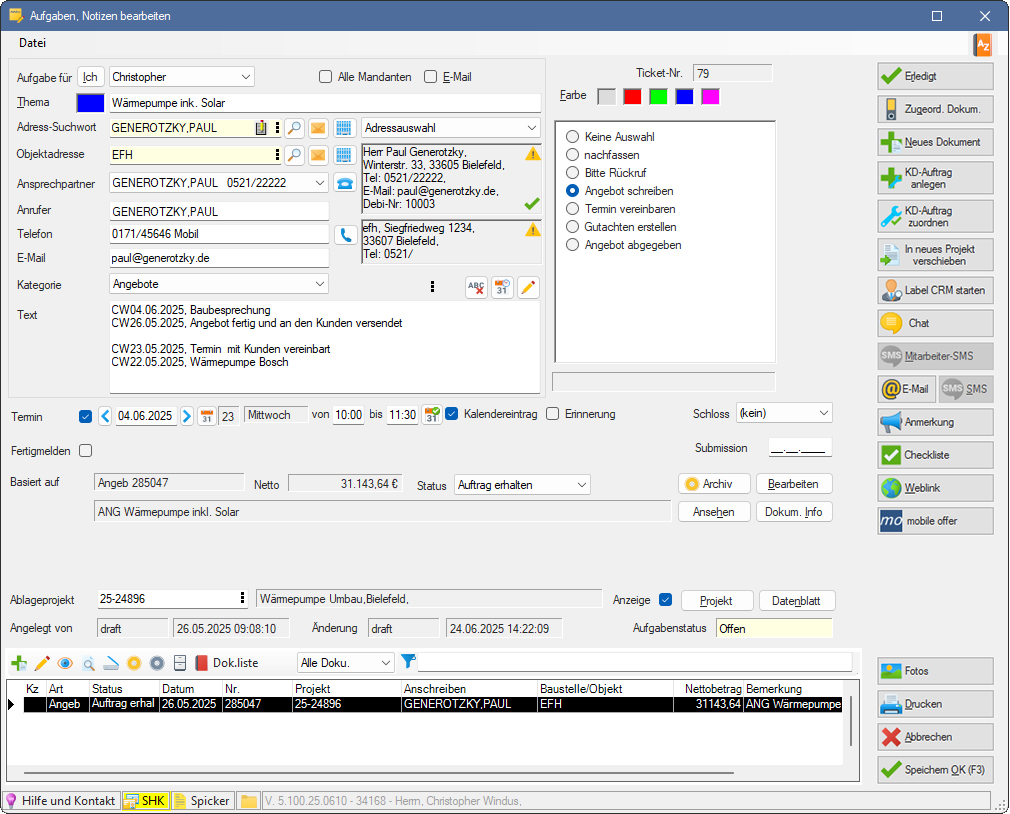
Task: Expand the Status dropdown 'Auftrag erhalten'
Action: point(522,485)
